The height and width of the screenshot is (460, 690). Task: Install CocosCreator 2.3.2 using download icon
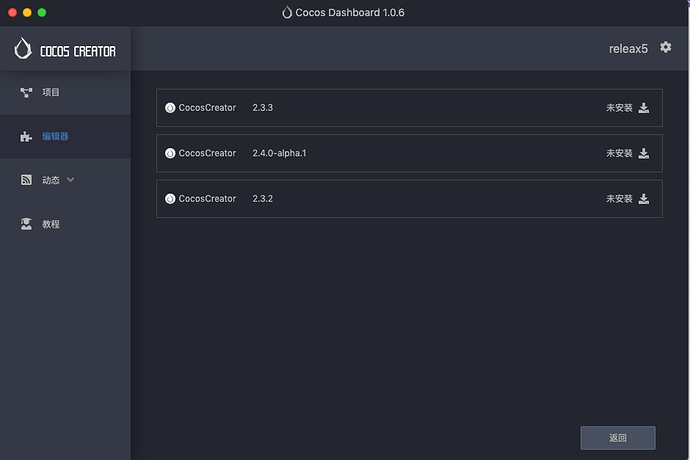(x=644, y=199)
